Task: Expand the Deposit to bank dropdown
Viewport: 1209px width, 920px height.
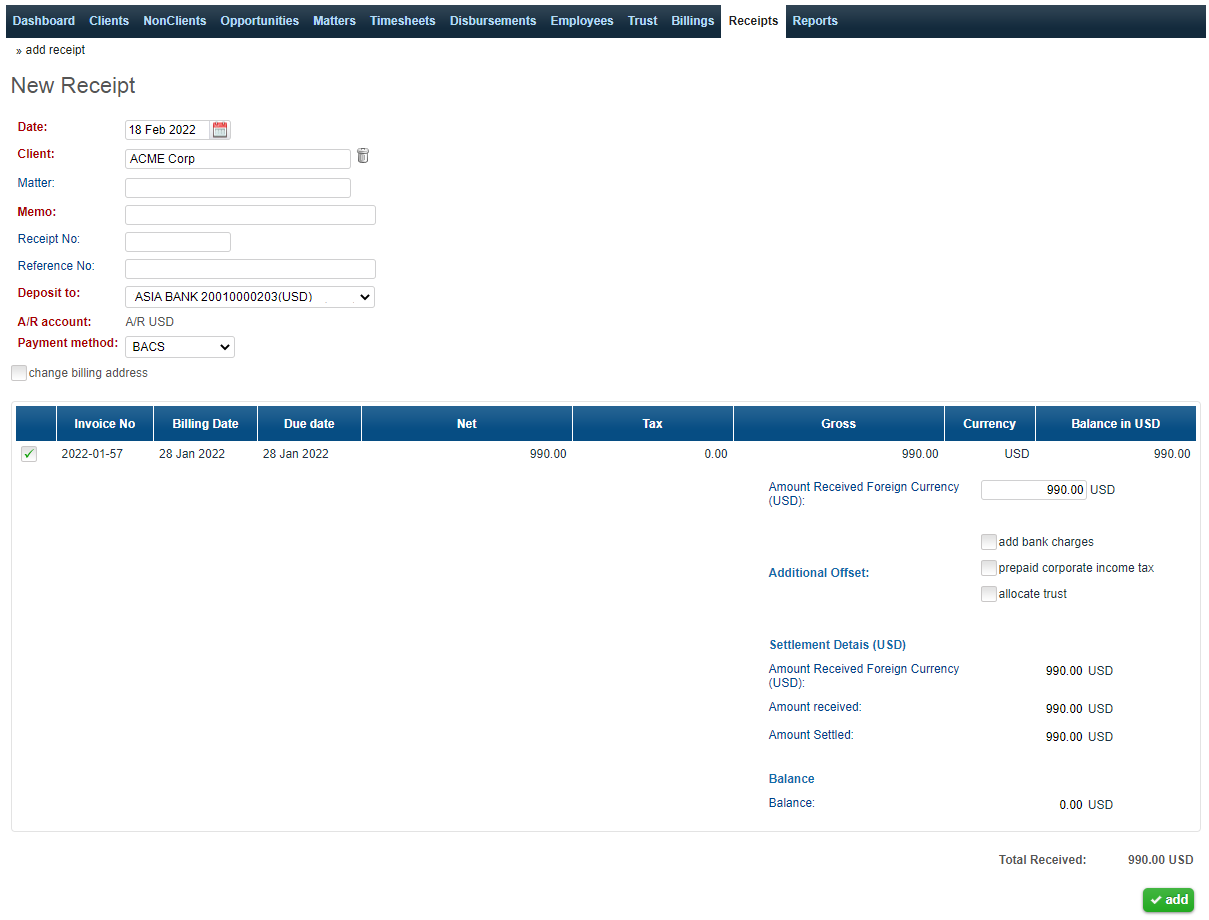Action: 249,297
